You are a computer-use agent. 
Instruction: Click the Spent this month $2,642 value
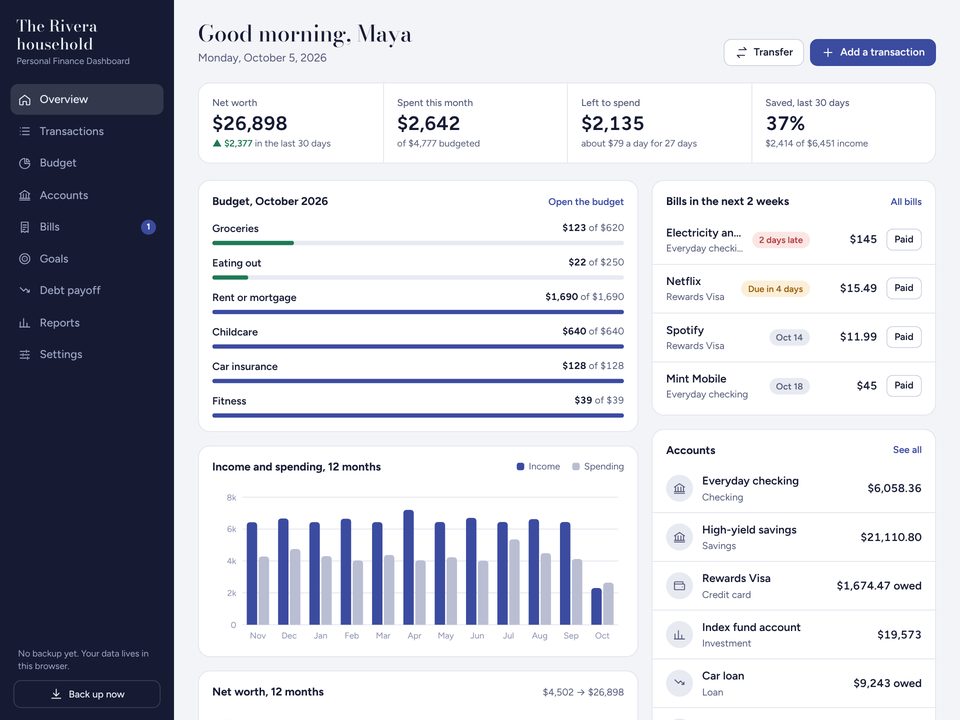[429, 124]
